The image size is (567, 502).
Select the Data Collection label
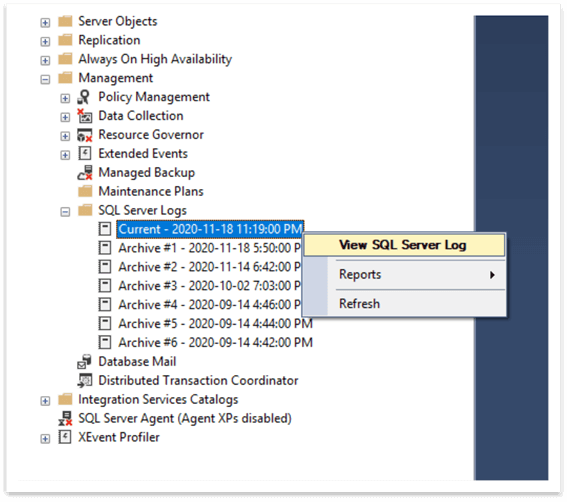point(141,116)
